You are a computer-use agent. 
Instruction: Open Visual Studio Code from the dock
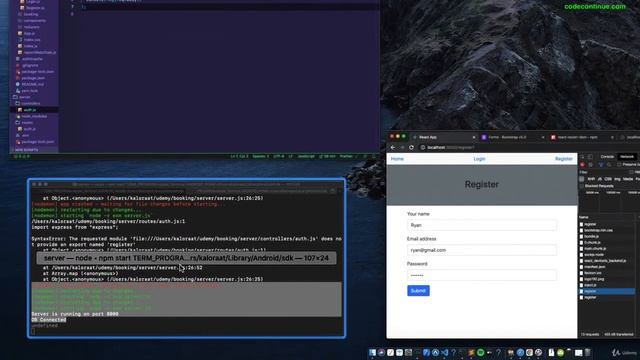pyautogui.click(x=444, y=353)
